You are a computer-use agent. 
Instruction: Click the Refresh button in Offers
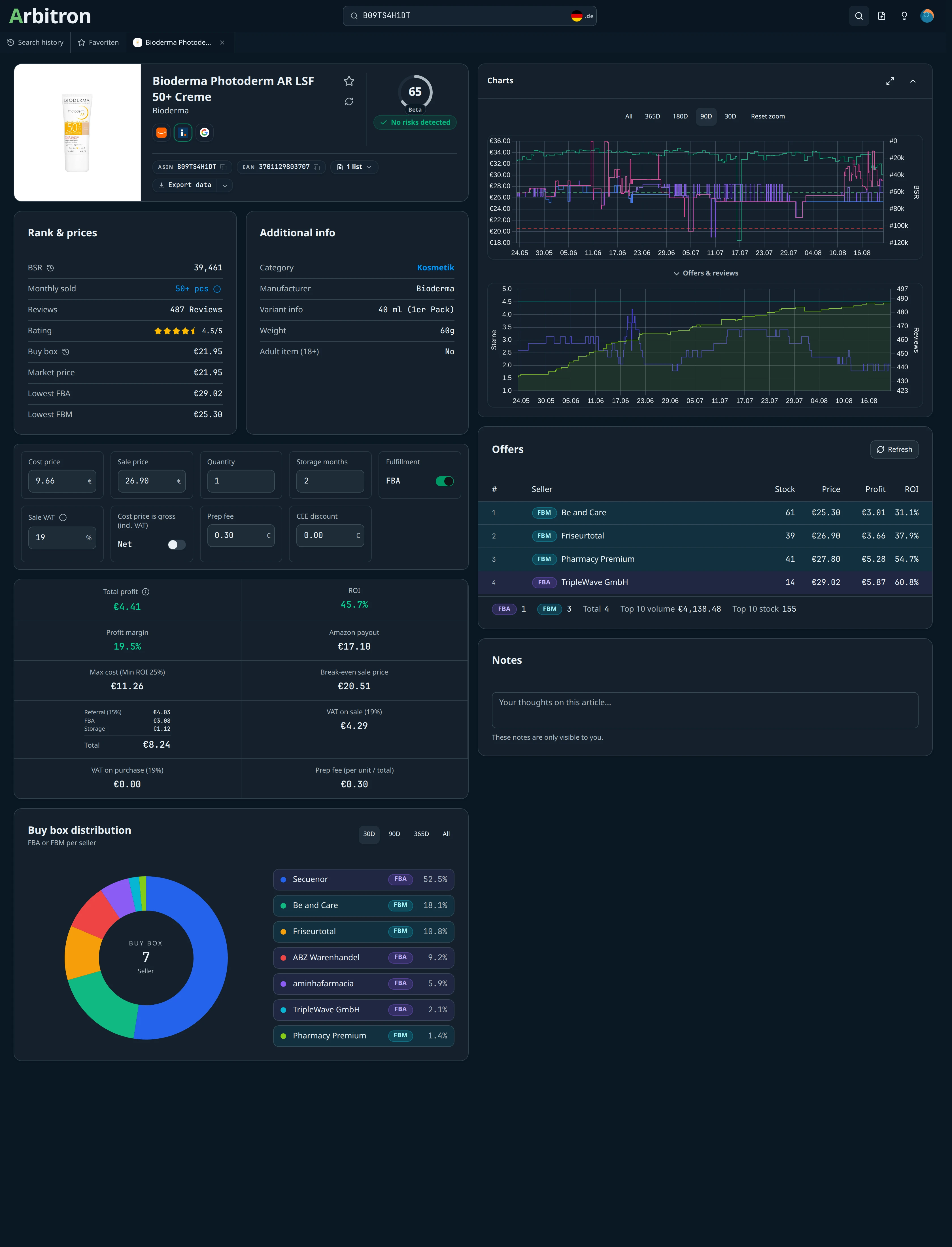894,449
